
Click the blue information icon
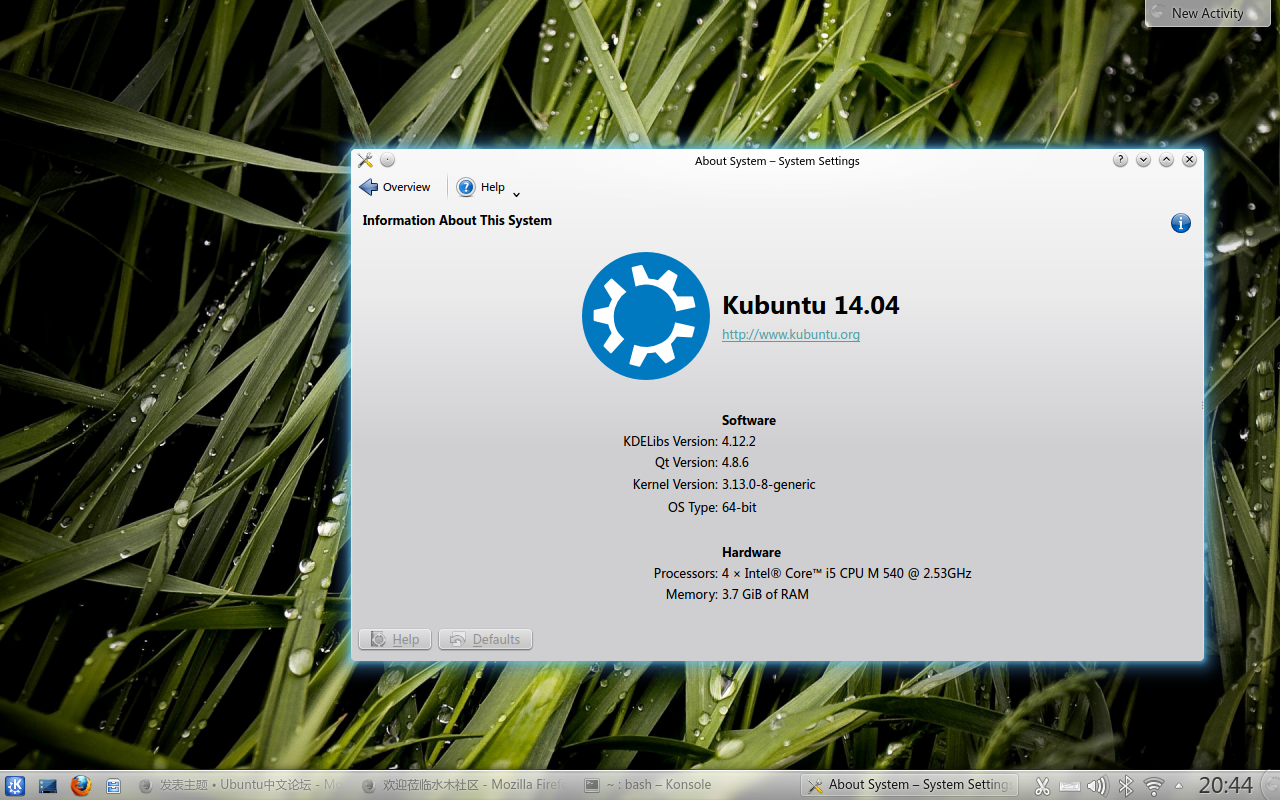tap(1181, 223)
